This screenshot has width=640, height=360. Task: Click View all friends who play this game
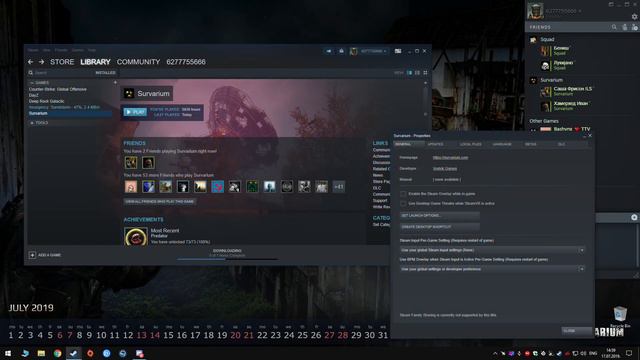(160, 202)
